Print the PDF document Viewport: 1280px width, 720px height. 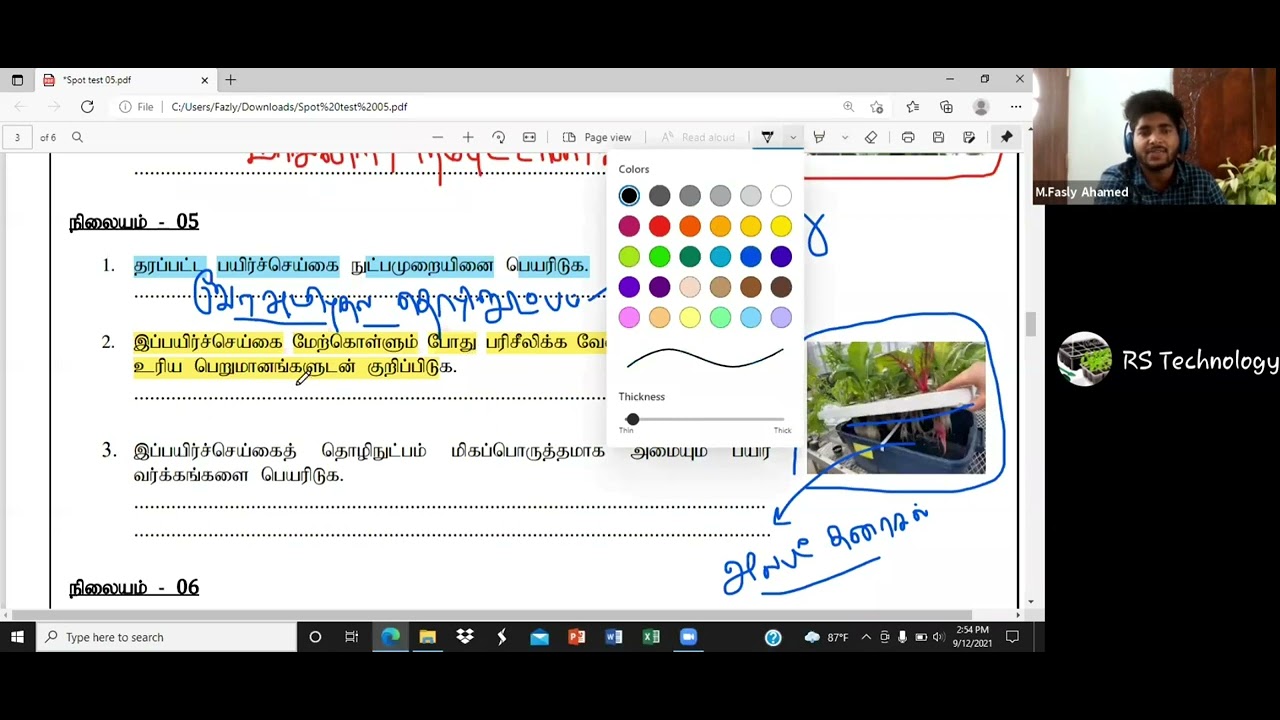908,137
